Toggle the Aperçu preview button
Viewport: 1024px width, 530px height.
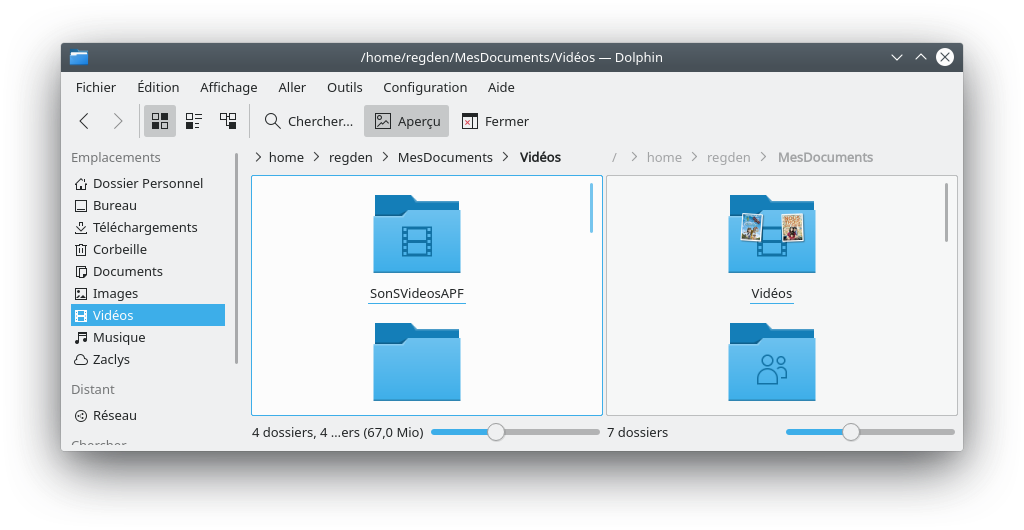click(406, 121)
